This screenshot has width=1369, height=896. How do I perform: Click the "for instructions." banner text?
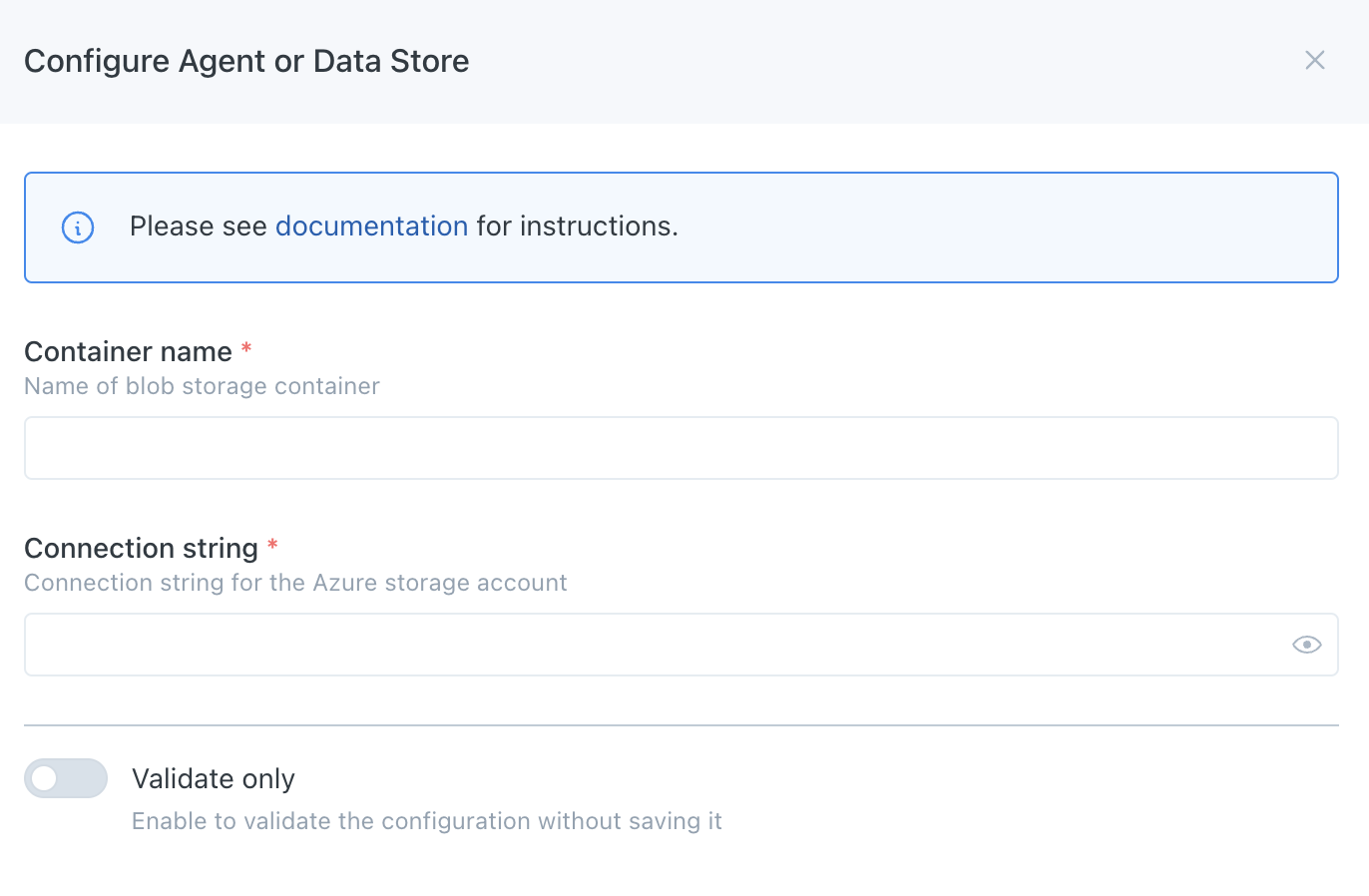(577, 226)
